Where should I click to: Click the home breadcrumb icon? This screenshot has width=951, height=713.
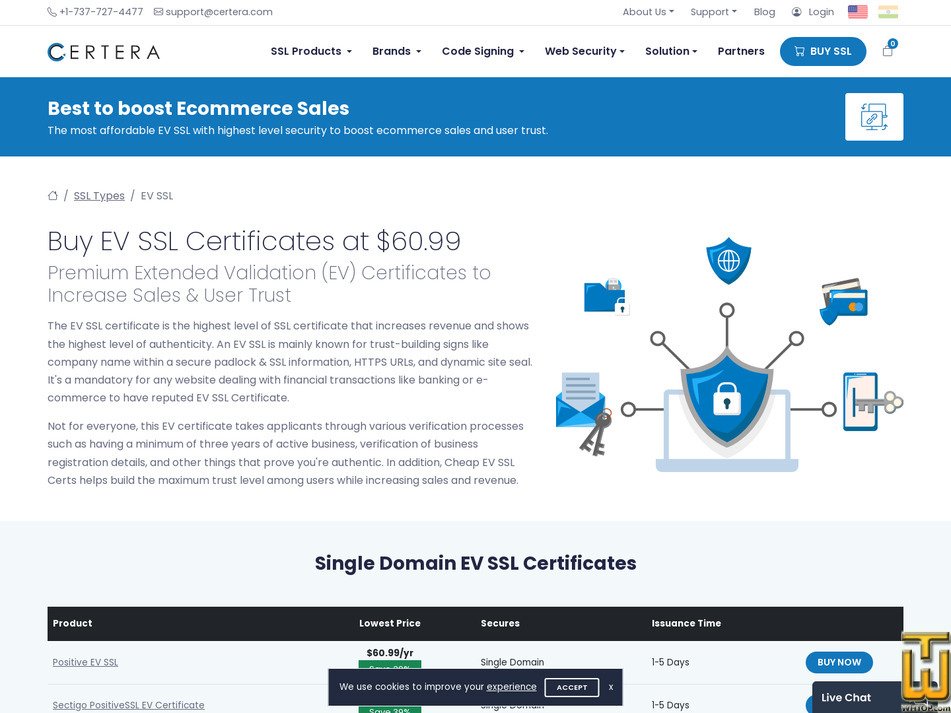(x=52, y=195)
